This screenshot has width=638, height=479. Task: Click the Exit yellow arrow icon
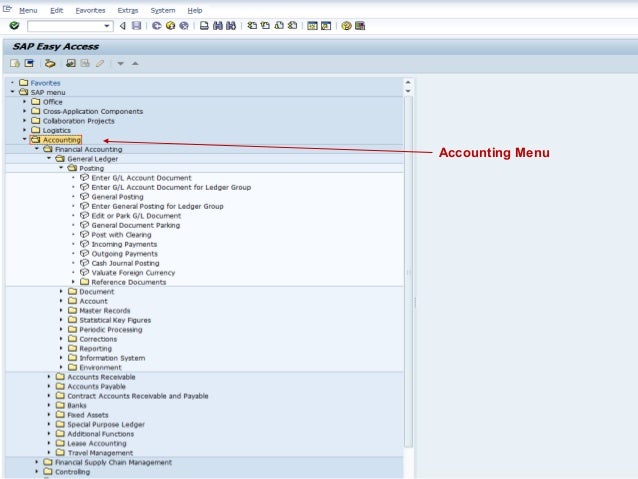(170, 26)
